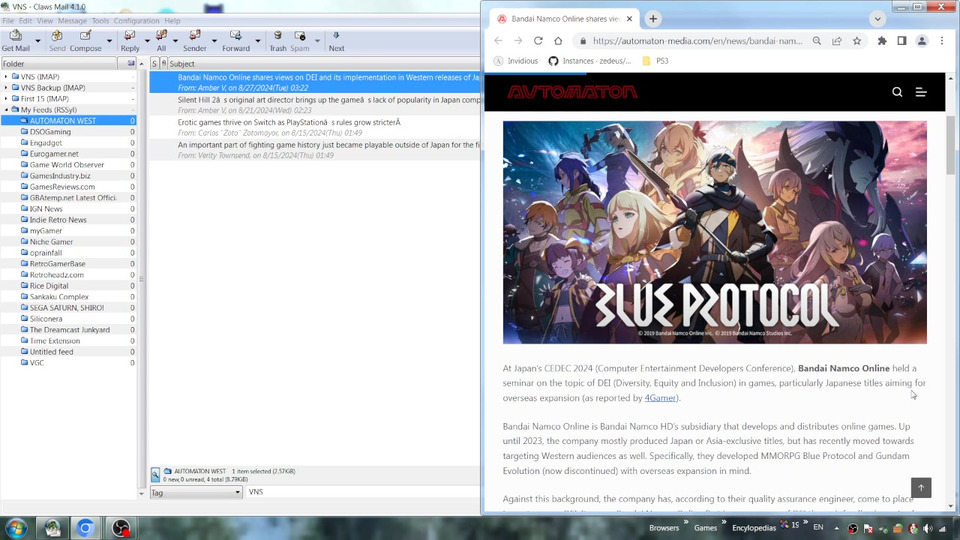Open the PS3 bookmarks folder
Image resolution: width=960 pixels, height=540 pixels.
click(x=655, y=61)
